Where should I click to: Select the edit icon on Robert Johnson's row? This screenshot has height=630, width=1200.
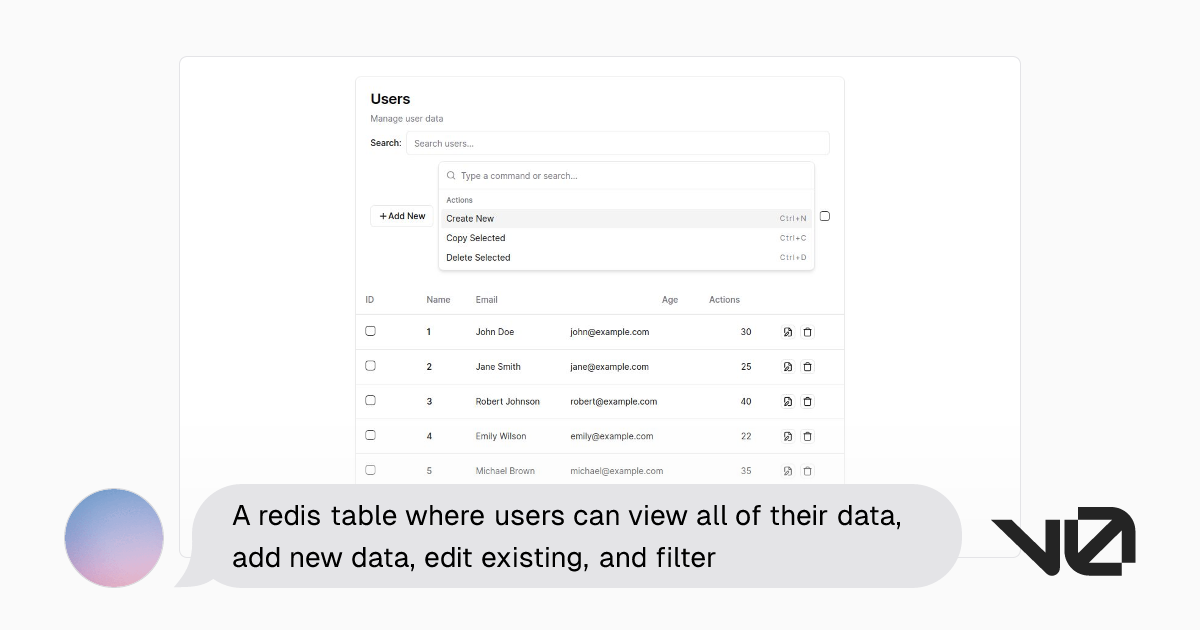(788, 401)
